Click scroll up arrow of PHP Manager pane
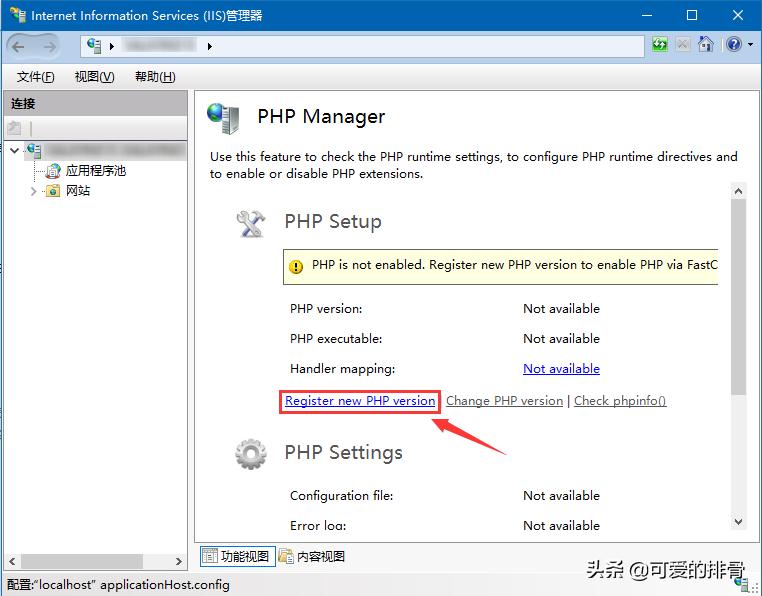The image size is (762, 596). coord(738,191)
